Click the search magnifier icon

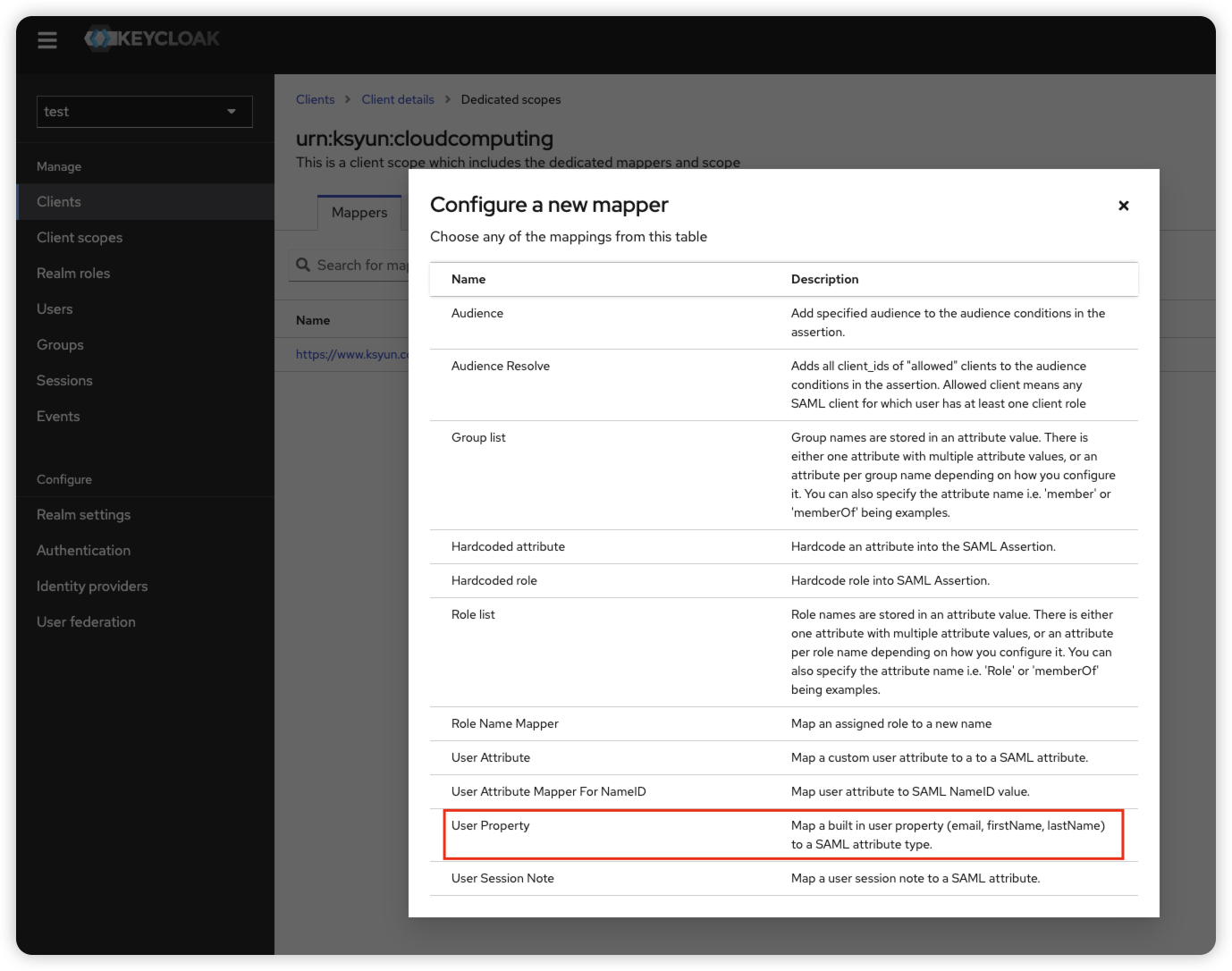303,265
